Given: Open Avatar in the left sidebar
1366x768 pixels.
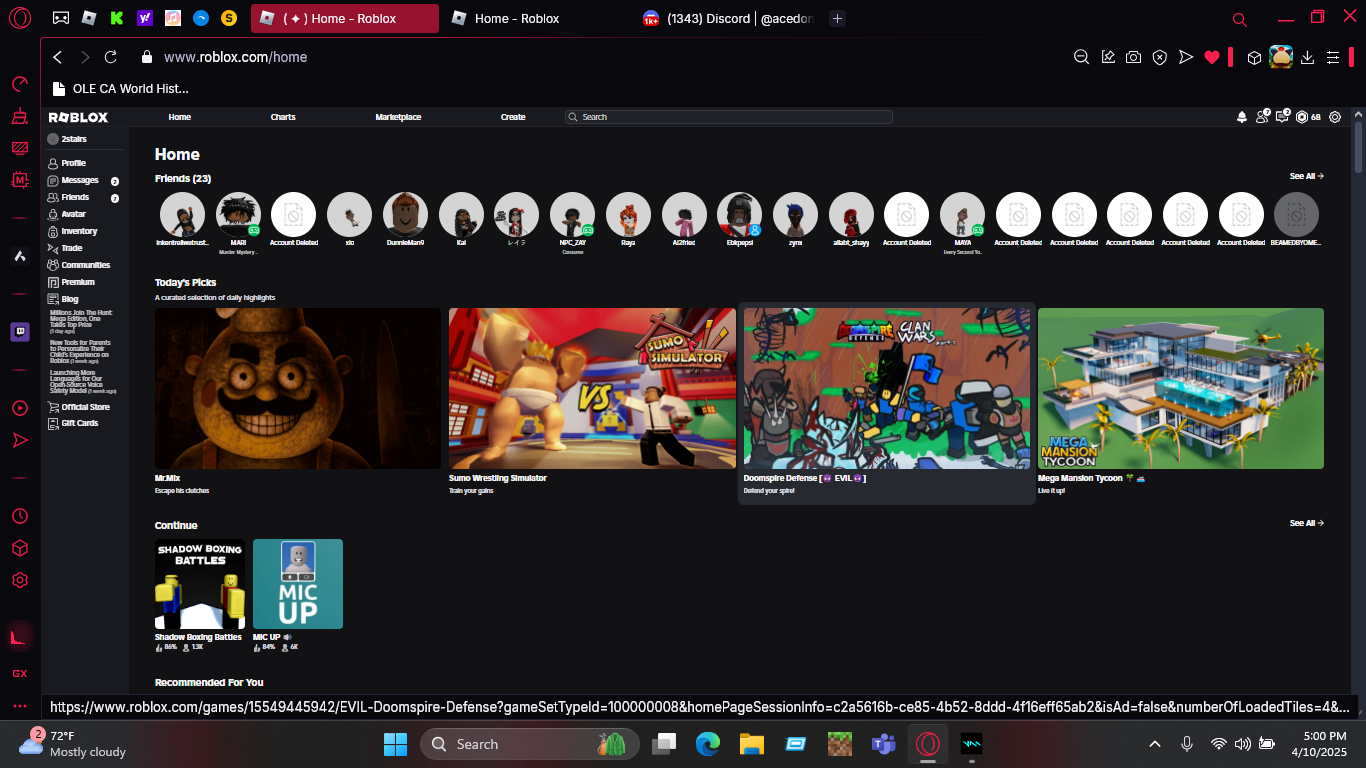Looking at the screenshot, I should coord(74,214).
